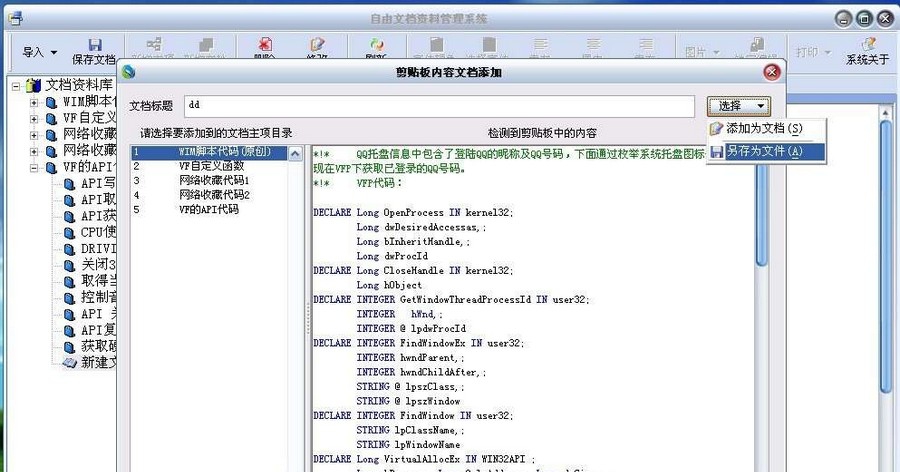The image size is (900, 472).
Task: Click the edit document pencil toolbar icon
Action: point(317,45)
